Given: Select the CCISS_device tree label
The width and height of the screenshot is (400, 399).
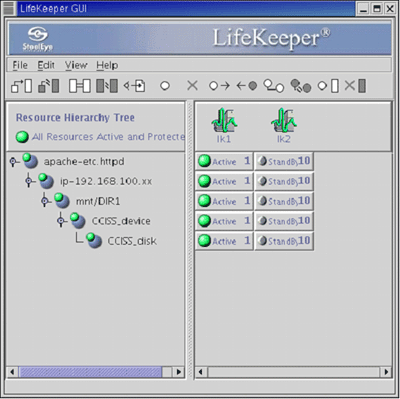Looking at the screenshot, I should pos(121,221).
